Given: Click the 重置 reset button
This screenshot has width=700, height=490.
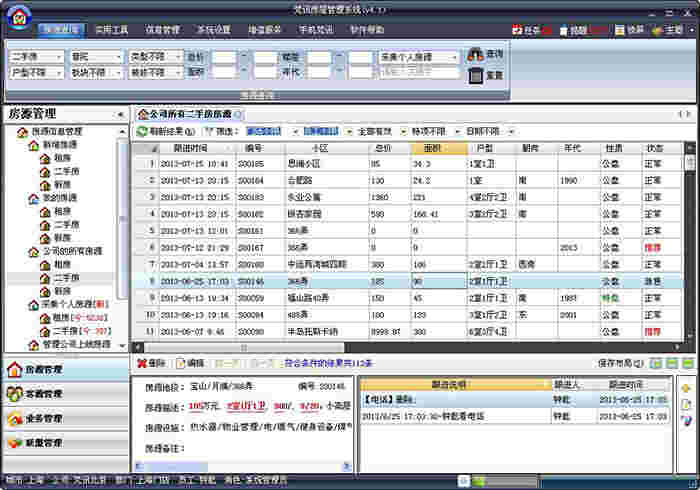Looking at the screenshot, I should [486, 75].
